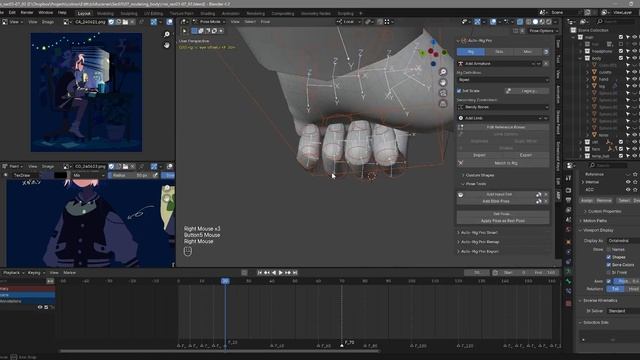Open the Object Data armature properties icon
640x360 pixels.
click(569, 271)
